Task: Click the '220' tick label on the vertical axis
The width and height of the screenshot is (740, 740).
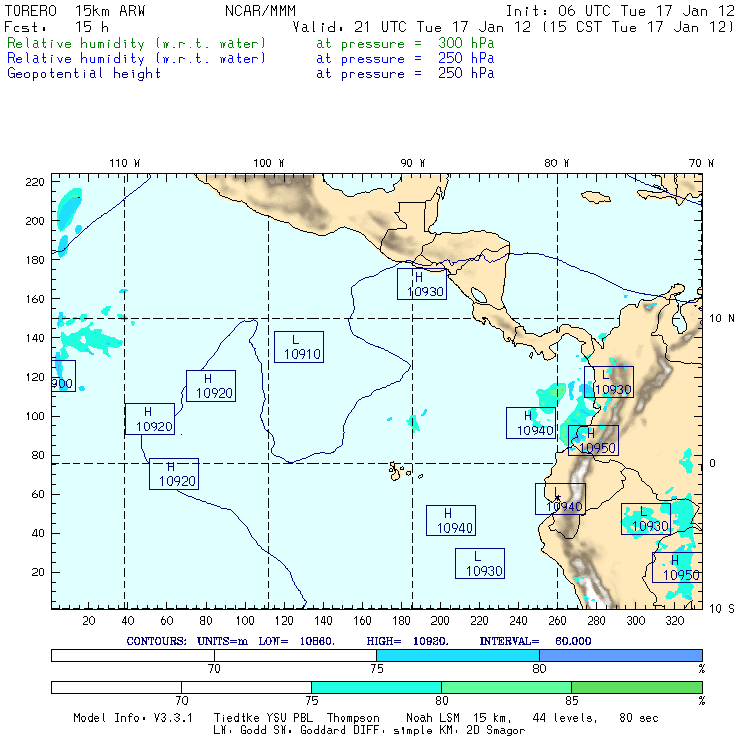Action: pos(35,182)
